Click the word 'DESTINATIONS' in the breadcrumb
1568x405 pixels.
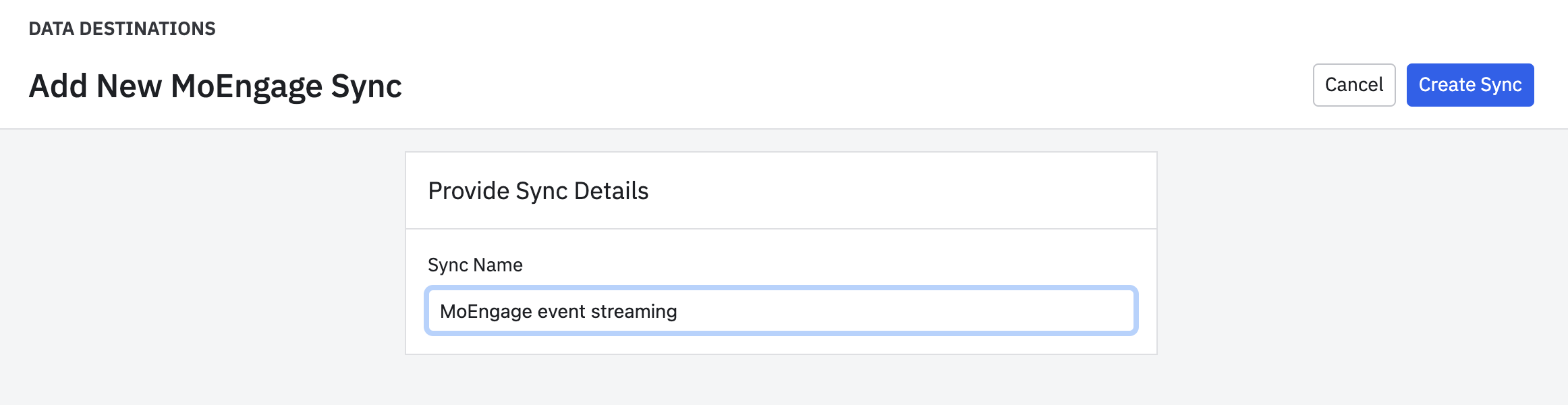(x=148, y=29)
